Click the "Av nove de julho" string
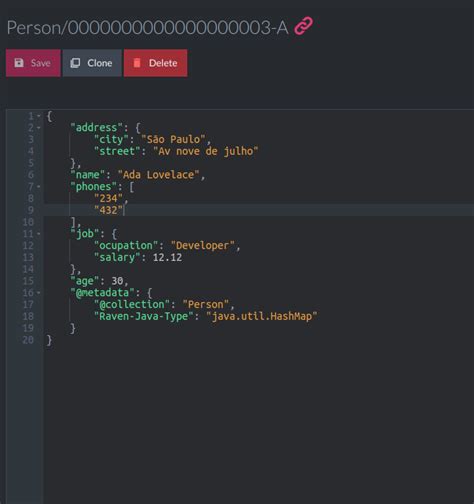This screenshot has width=474, height=504. [206, 151]
